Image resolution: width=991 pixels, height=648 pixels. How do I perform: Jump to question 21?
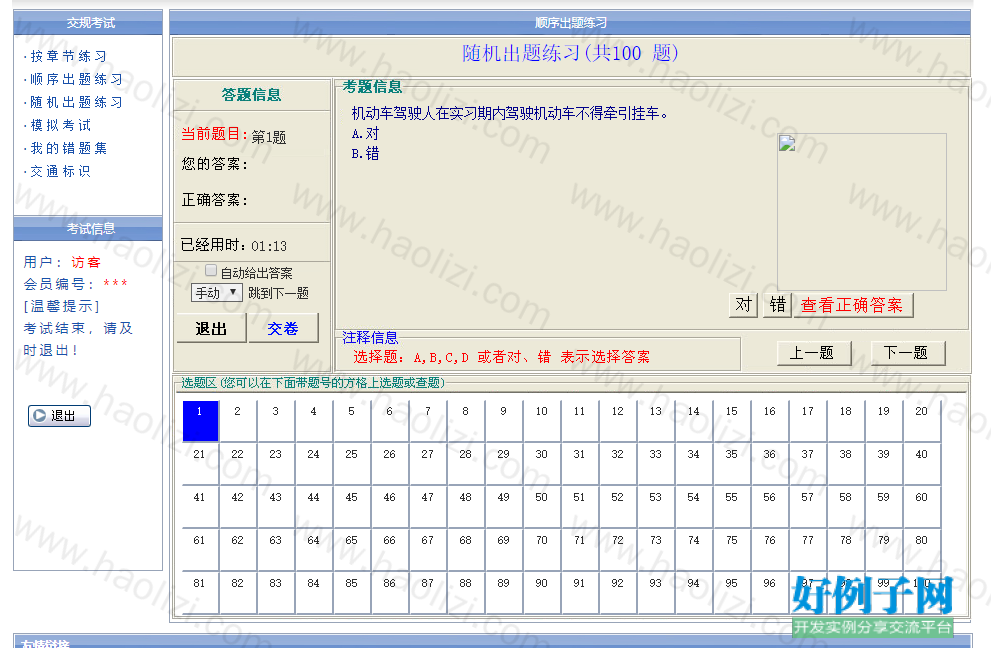pos(200,463)
